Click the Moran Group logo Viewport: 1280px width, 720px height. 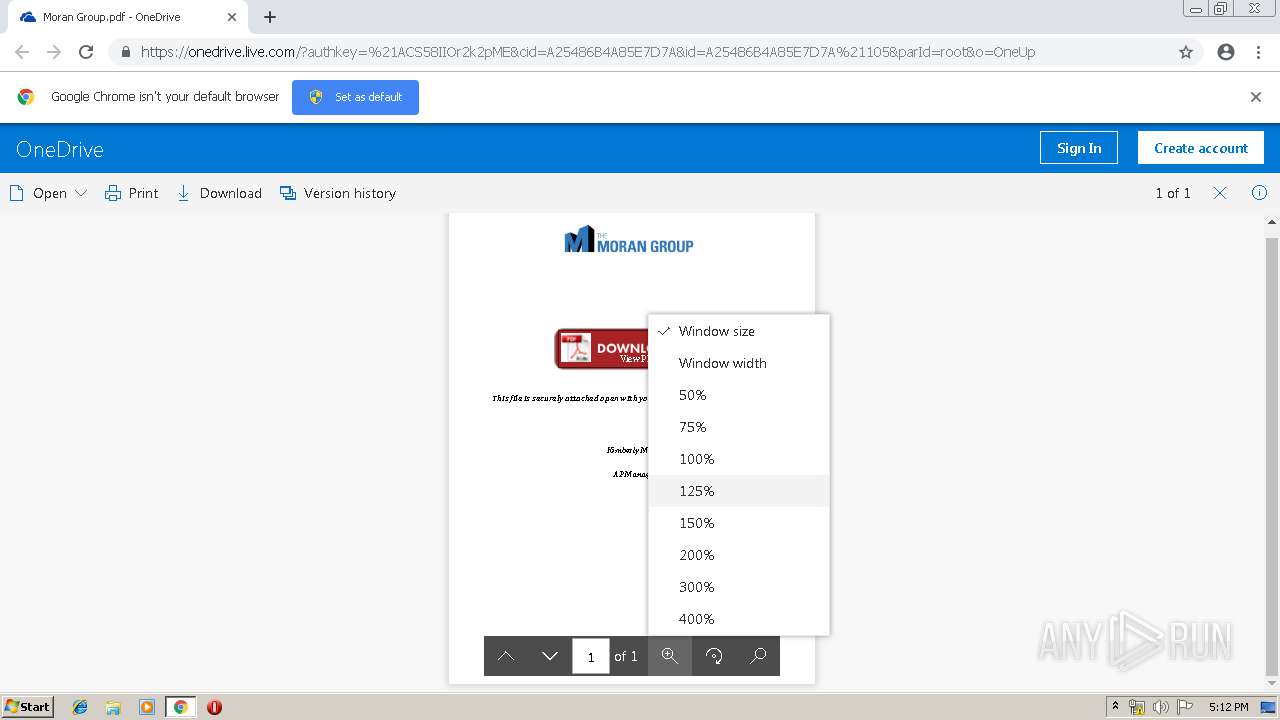pyautogui.click(x=629, y=239)
